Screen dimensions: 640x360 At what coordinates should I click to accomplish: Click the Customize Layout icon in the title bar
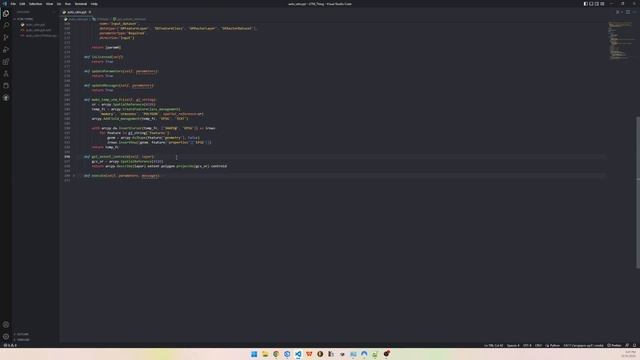pyautogui.click(x=602, y=4)
